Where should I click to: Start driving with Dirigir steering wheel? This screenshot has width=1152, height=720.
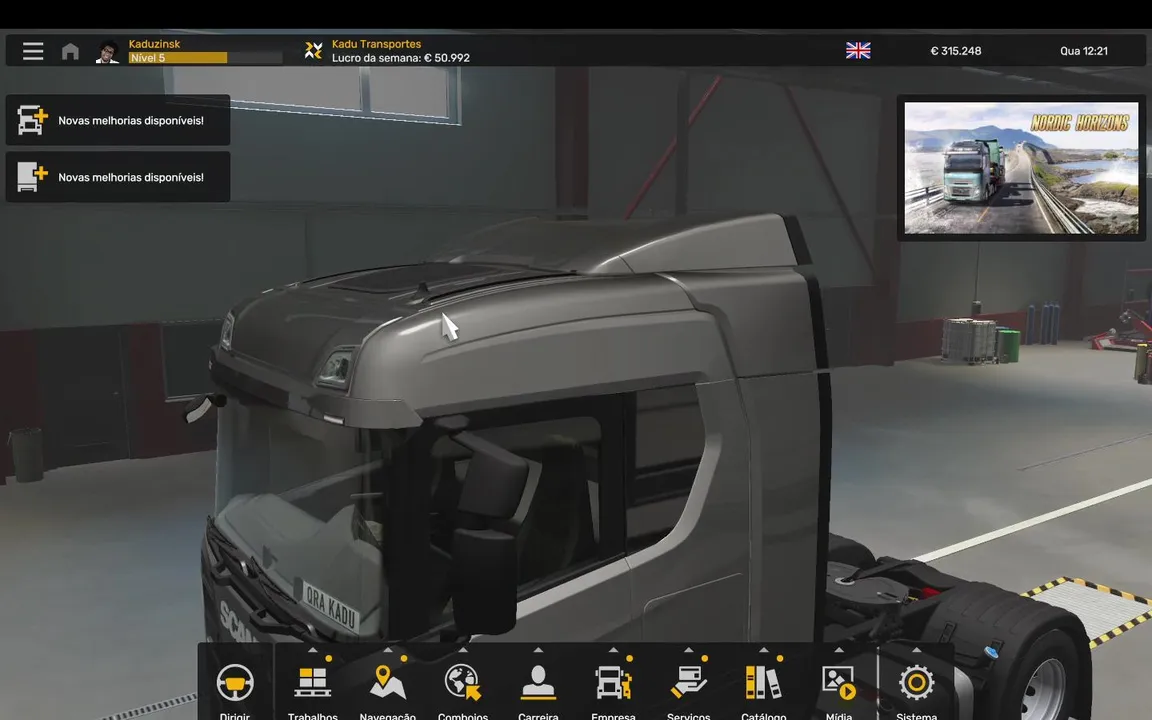(235, 683)
